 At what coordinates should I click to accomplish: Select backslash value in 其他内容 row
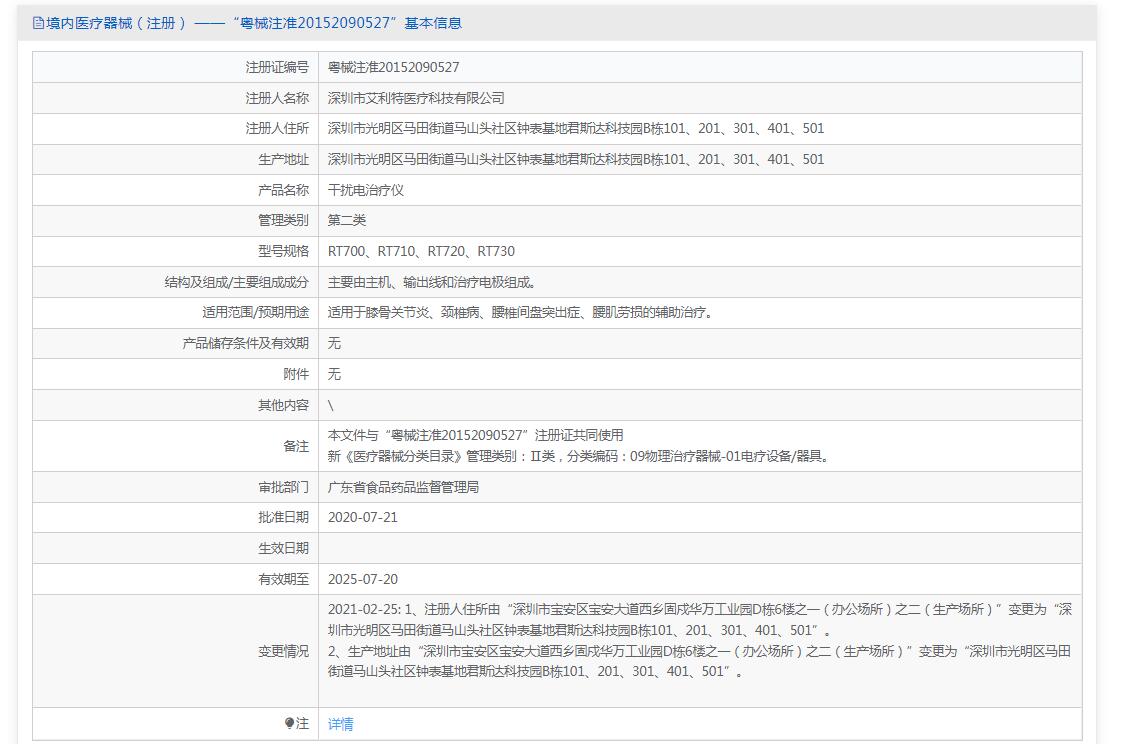point(330,405)
